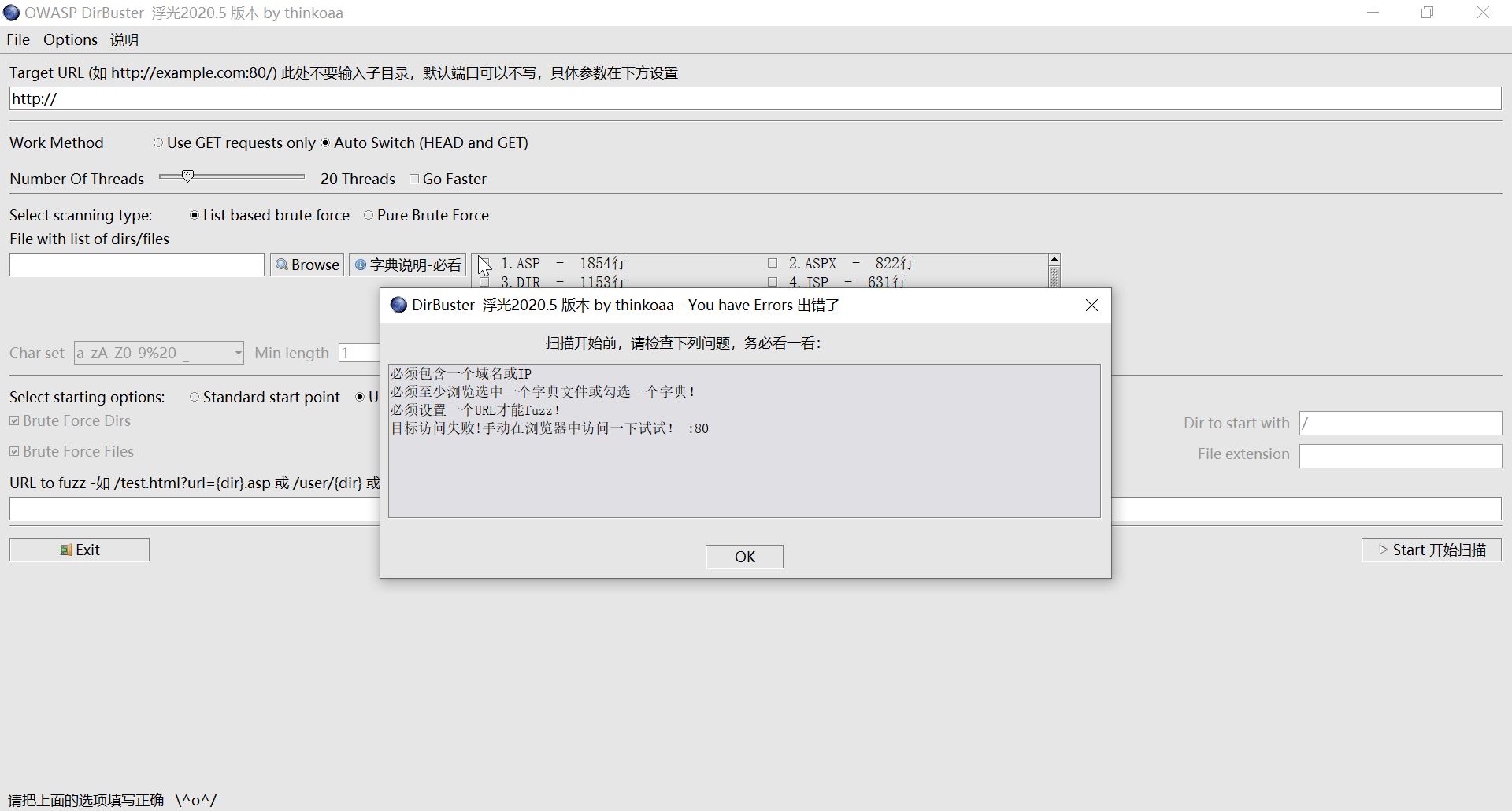Click the threads slider handle
This screenshot has width=1512, height=811.
click(x=187, y=176)
